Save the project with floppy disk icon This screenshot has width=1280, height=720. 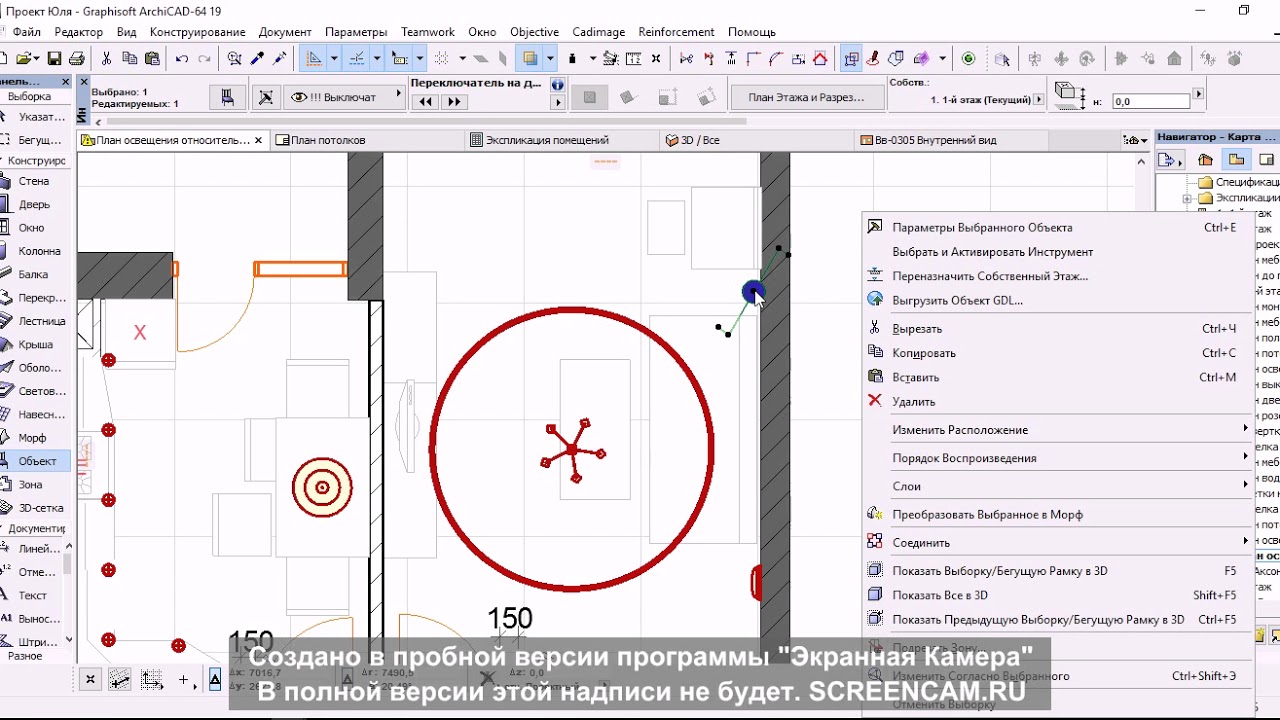click(54, 58)
